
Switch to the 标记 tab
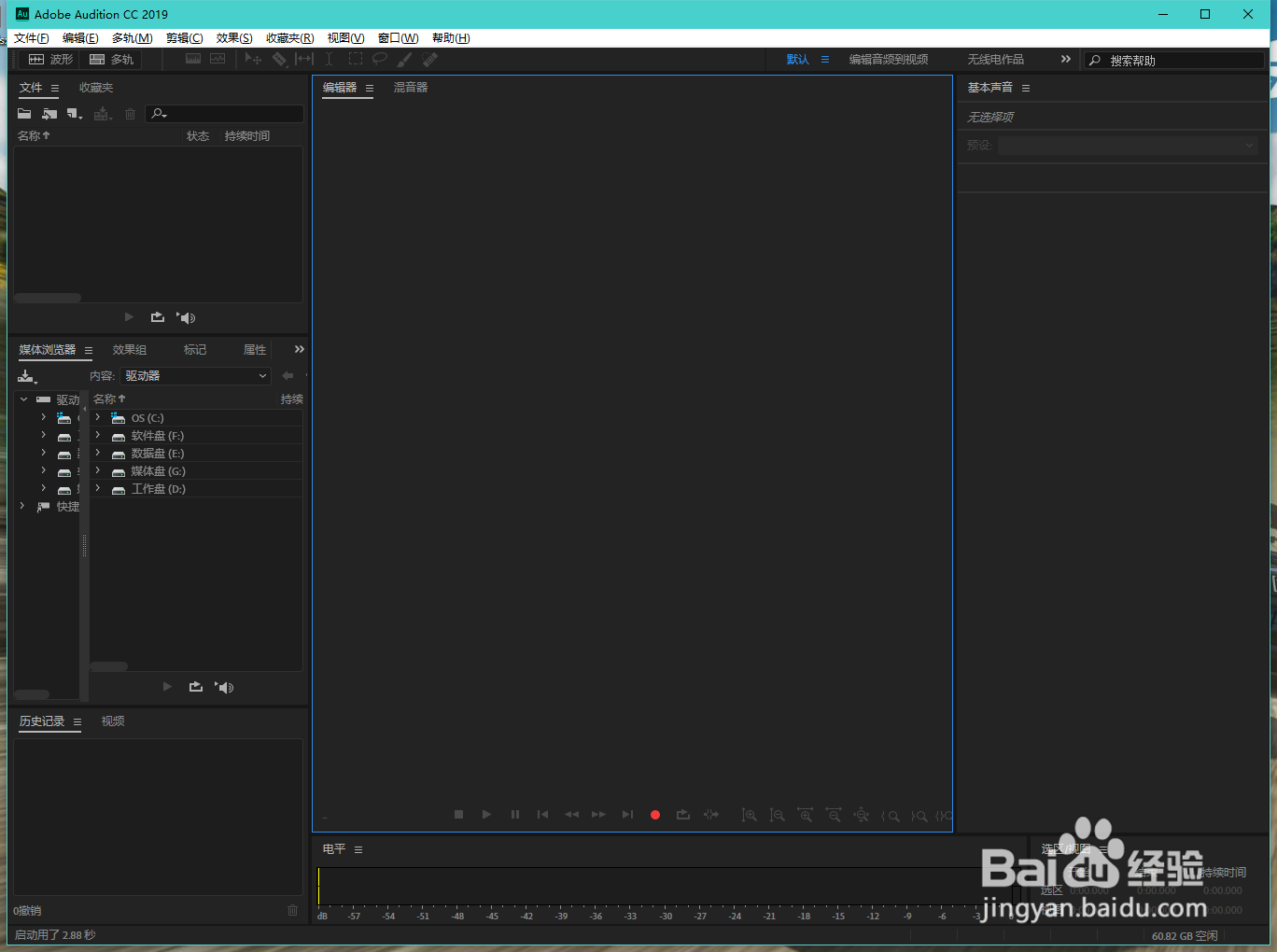coord(195,350)
